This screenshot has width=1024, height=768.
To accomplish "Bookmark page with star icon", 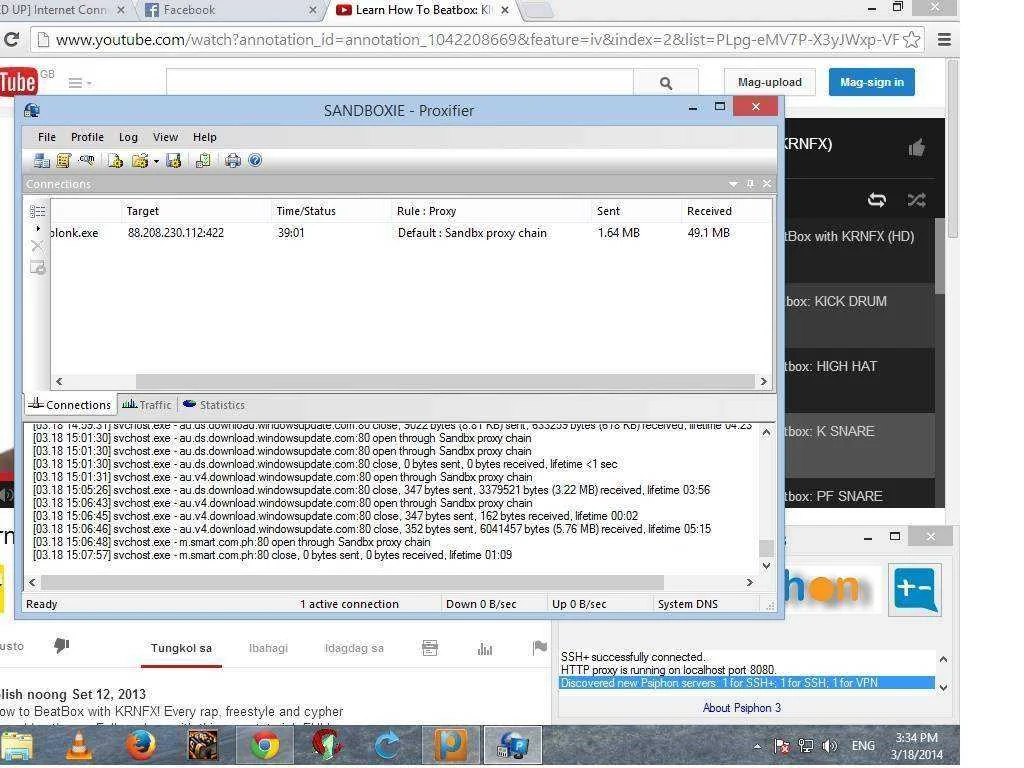I will (x=912, y=40).
